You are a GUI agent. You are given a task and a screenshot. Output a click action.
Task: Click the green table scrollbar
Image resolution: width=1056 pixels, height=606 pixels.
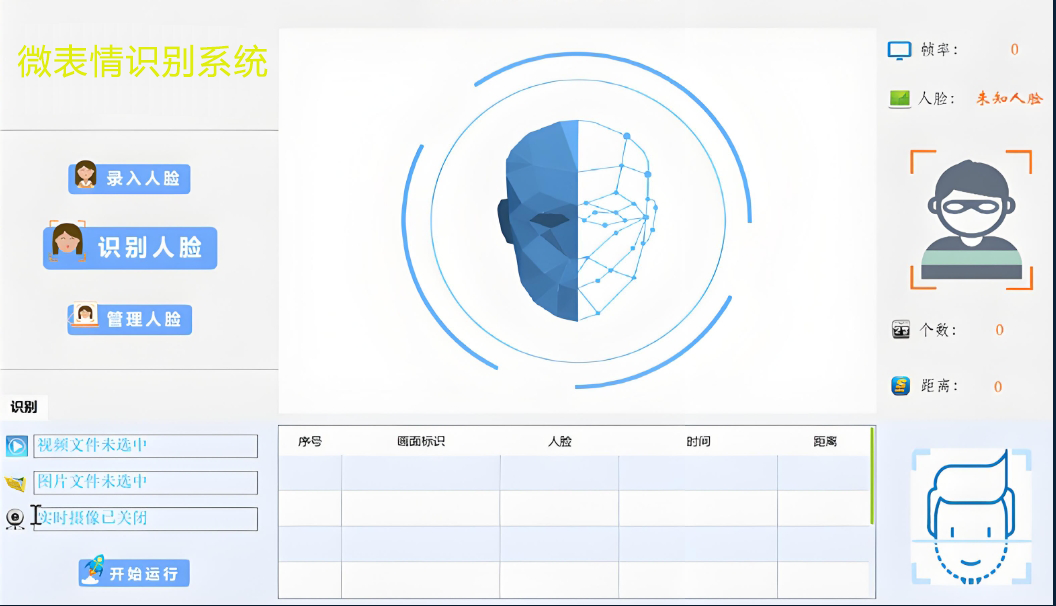(x=872, y=476)
